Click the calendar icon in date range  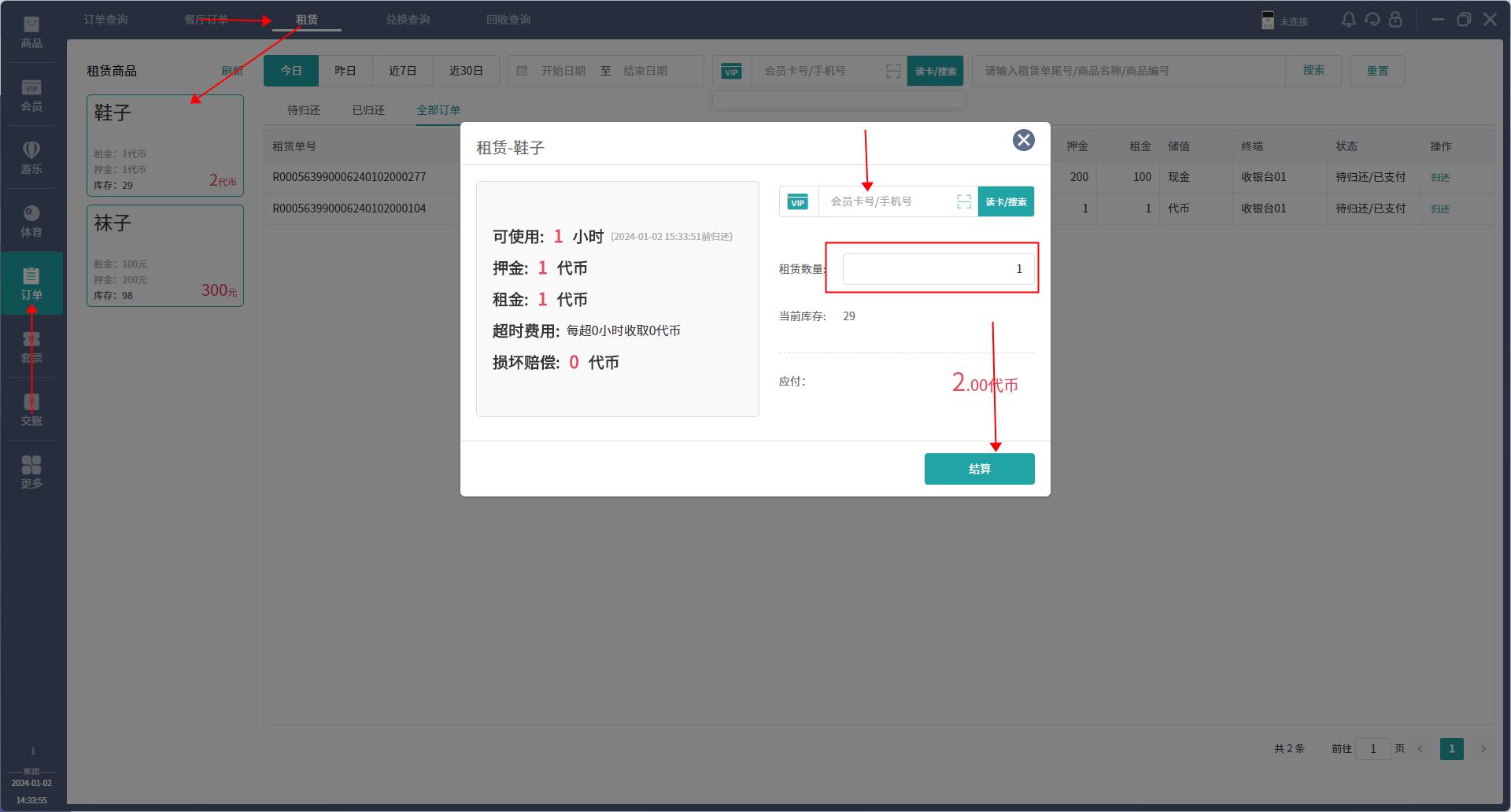522,71
